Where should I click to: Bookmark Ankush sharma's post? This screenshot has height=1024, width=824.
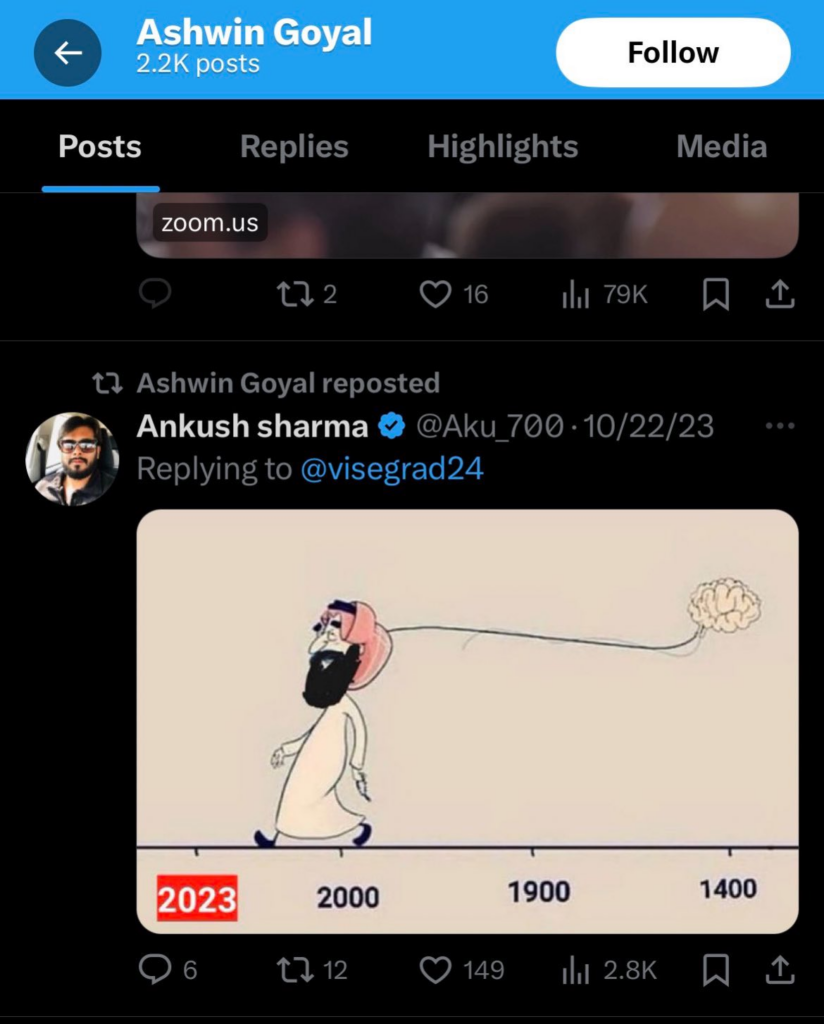(x=715, y=968)
